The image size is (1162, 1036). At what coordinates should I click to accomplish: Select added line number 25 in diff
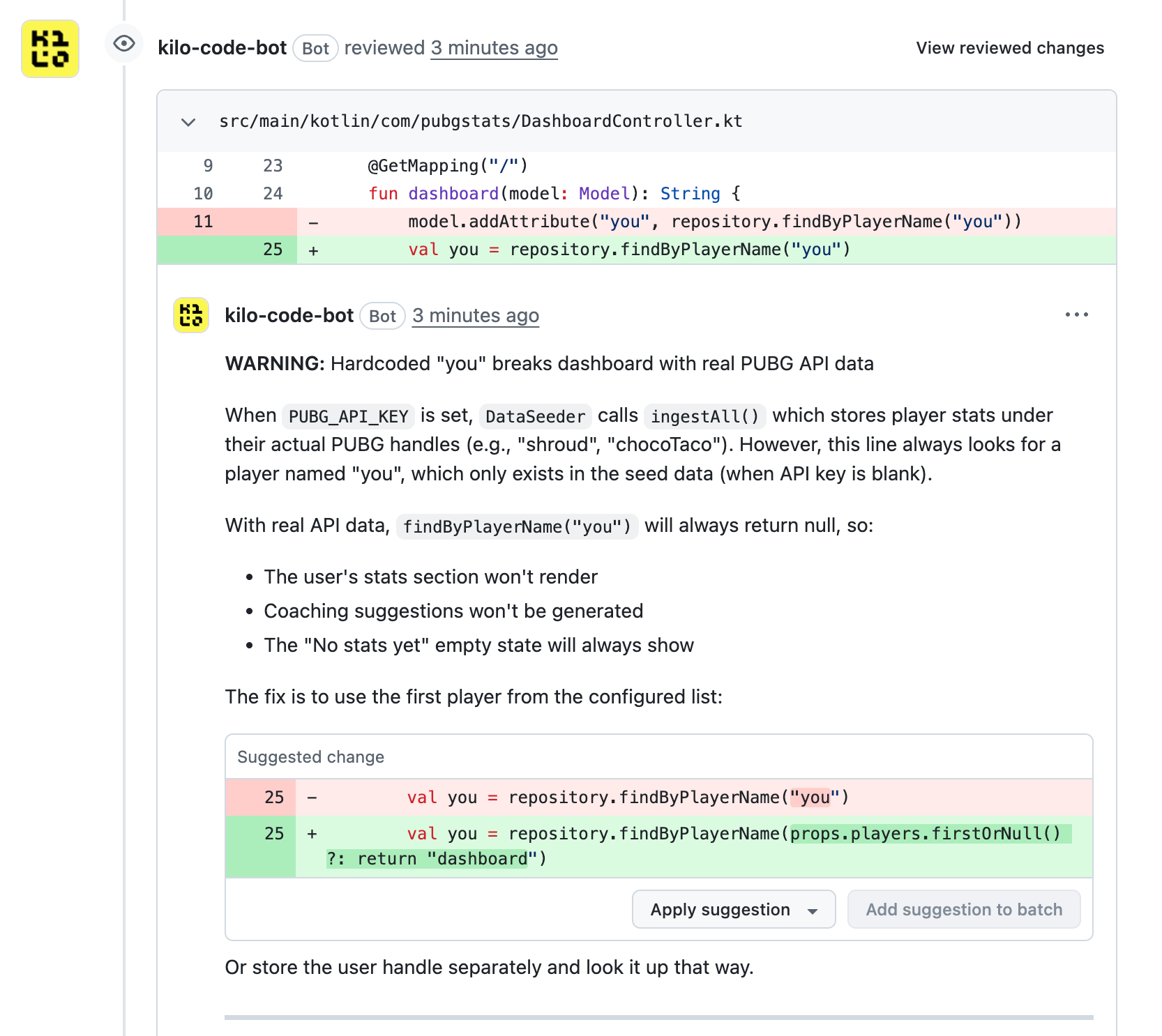273,250
